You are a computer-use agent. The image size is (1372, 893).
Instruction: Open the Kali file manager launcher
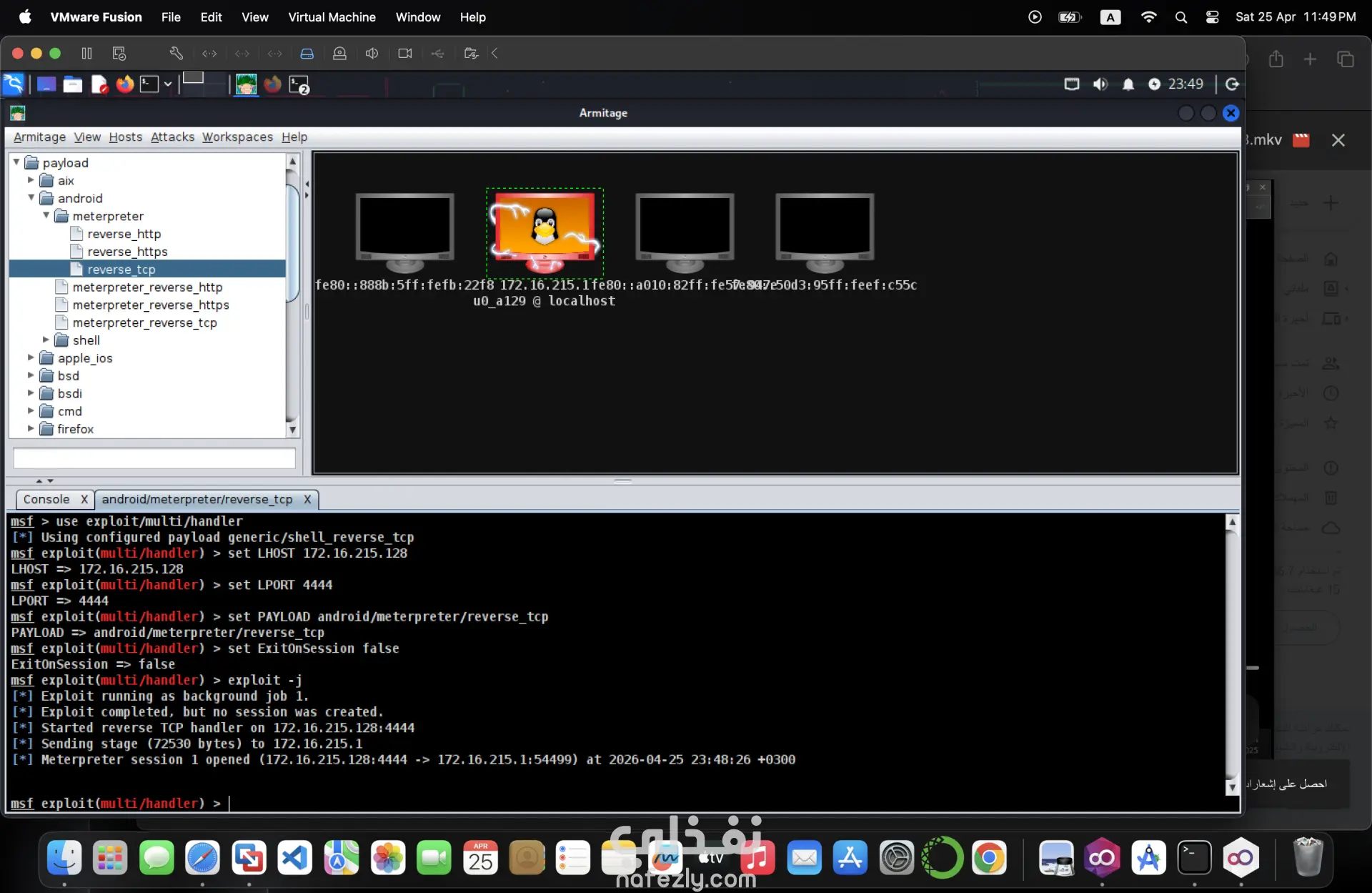pos(73,84)
